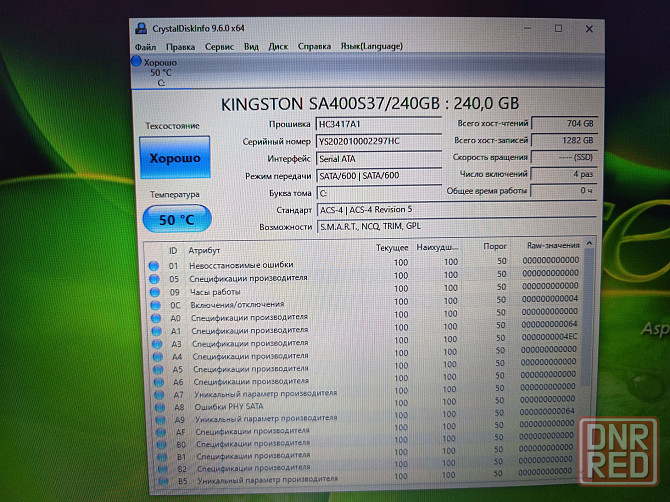This screenshot has width=670, height=502.
Task: Click the Интерфейс field Serial ATA
Action: pos(379,159)
